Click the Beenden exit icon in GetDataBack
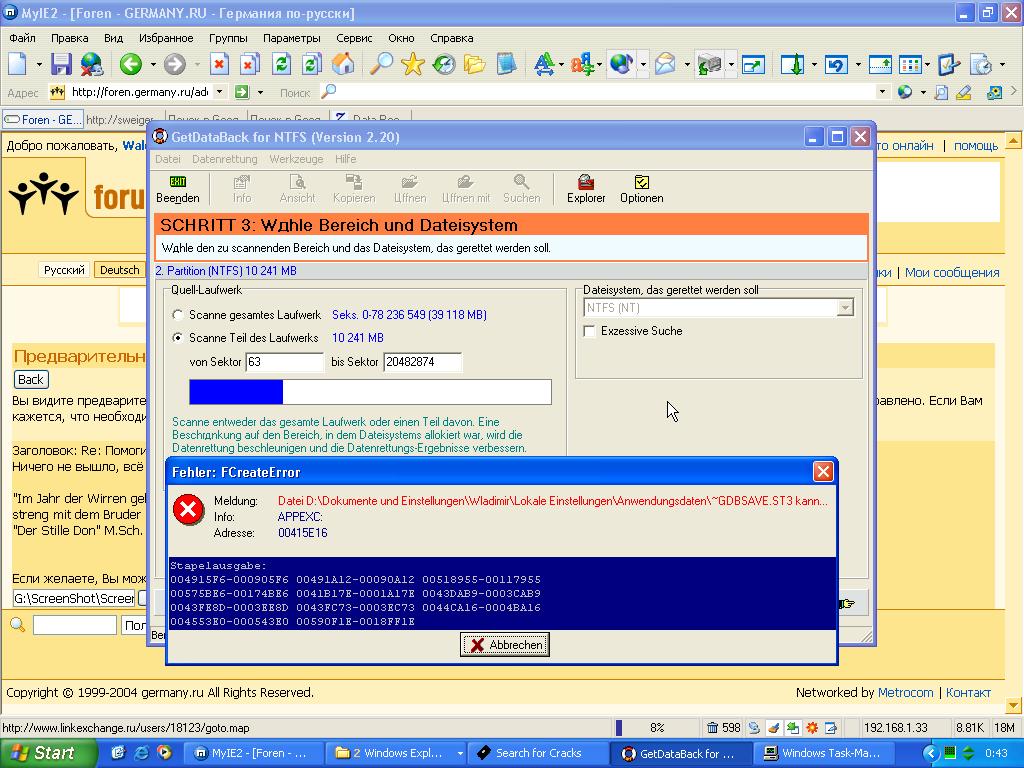The image size is (1024, 768). point(178,182)
